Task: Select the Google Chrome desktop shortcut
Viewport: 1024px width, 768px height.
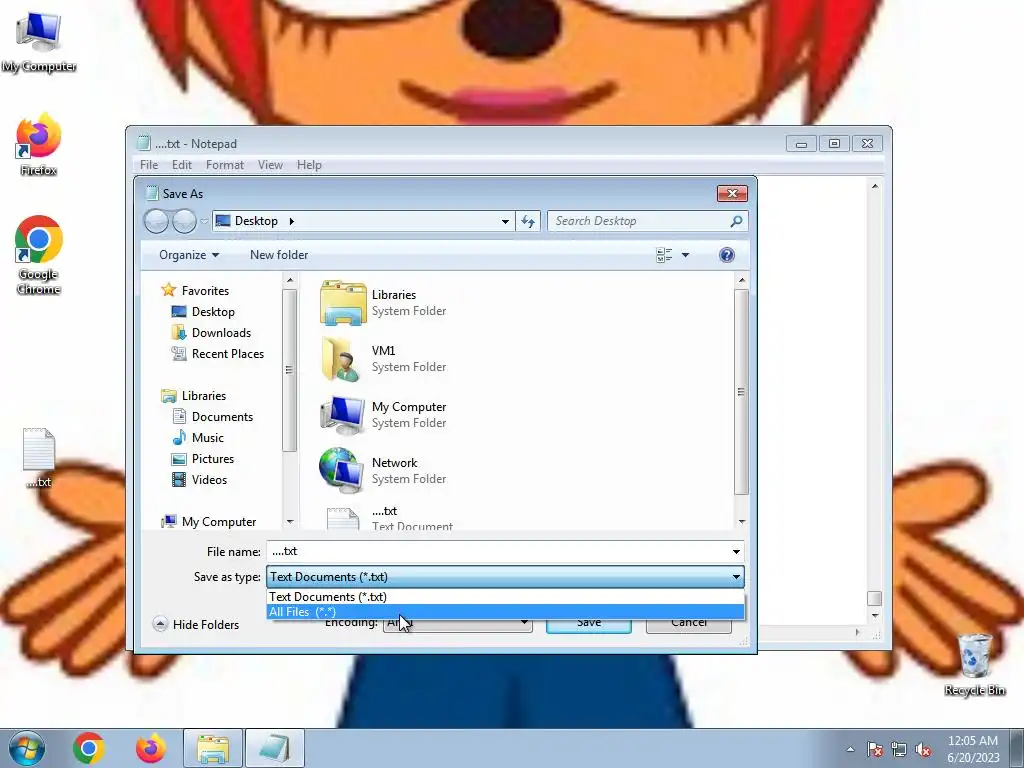Action: pyautogui.click(x=39, y=255)
